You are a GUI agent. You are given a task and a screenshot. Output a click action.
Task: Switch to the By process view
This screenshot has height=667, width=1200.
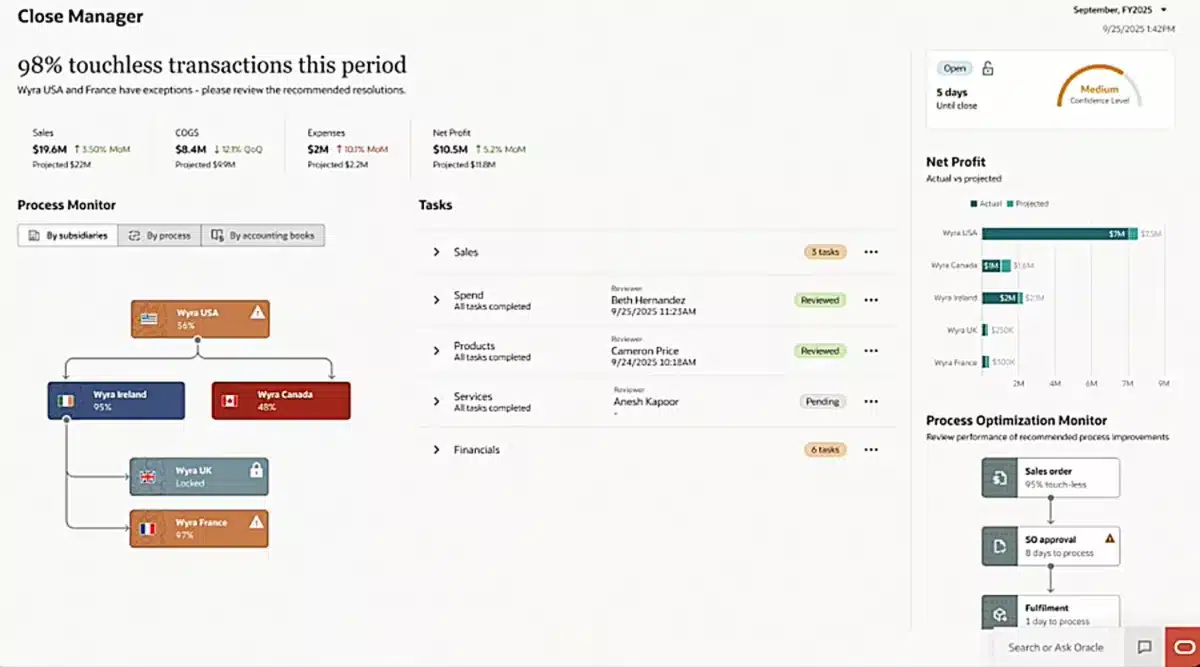[x=159, y=236]
